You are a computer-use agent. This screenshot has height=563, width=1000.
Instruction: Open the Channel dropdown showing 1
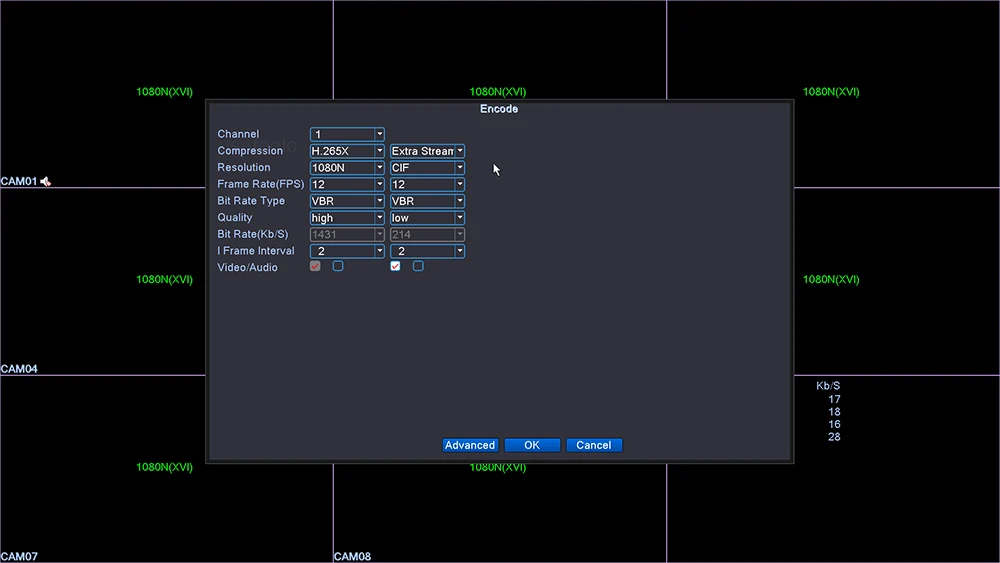coord(347,134)
